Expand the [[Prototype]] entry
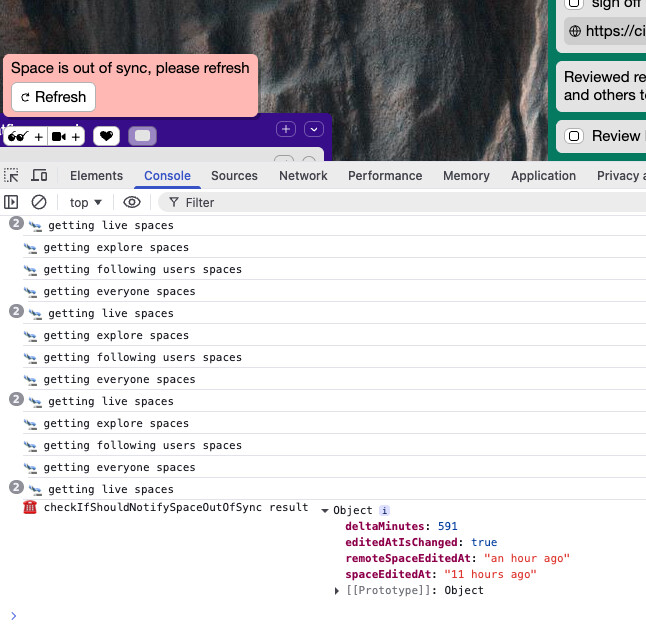 pos(337,591)
